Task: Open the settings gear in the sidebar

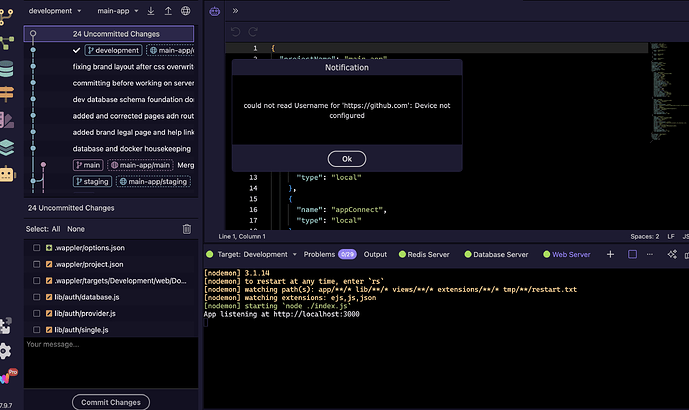Action: click(5, 351)
